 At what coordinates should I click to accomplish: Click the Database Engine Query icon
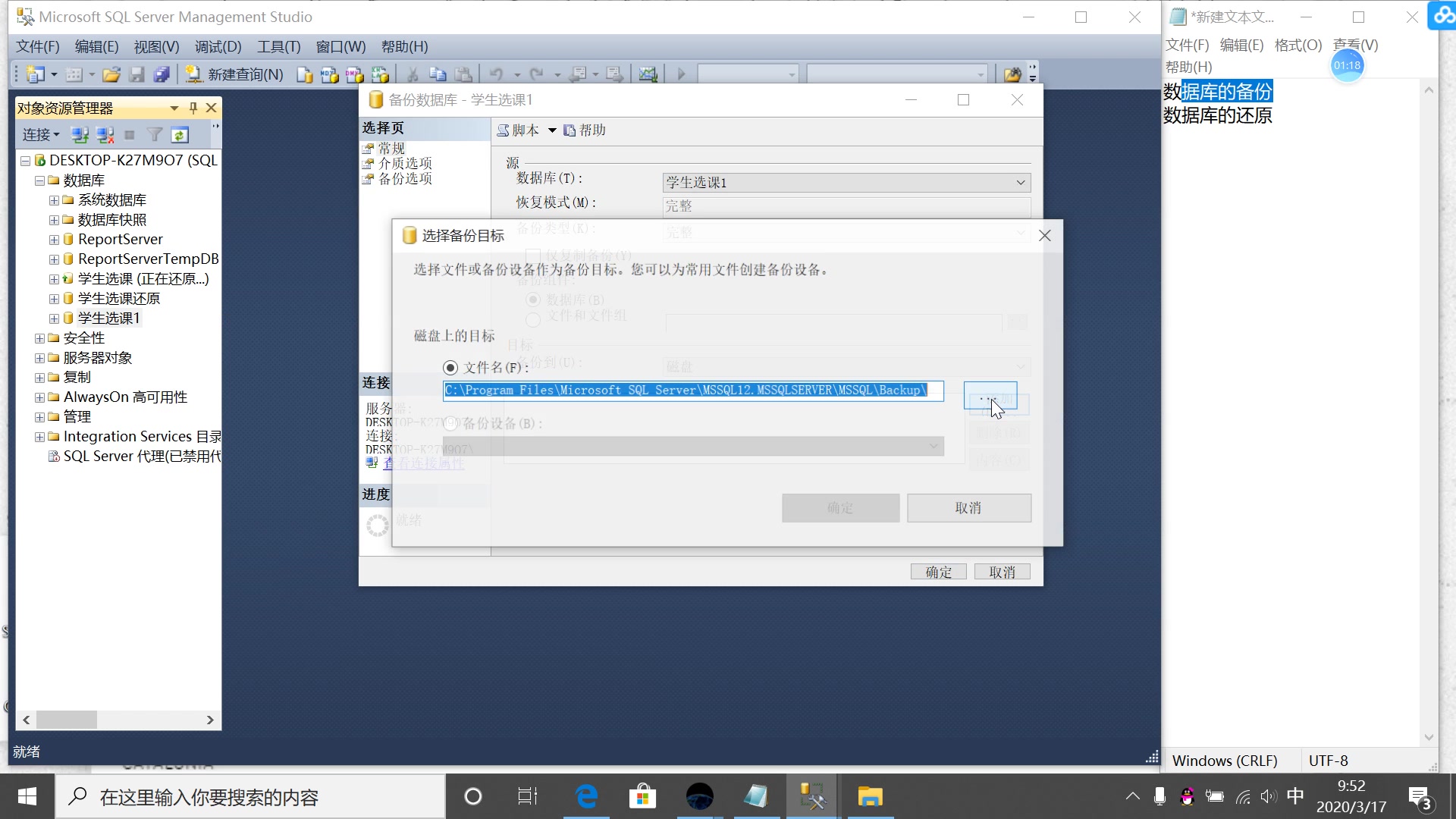[x=305, y=74]
